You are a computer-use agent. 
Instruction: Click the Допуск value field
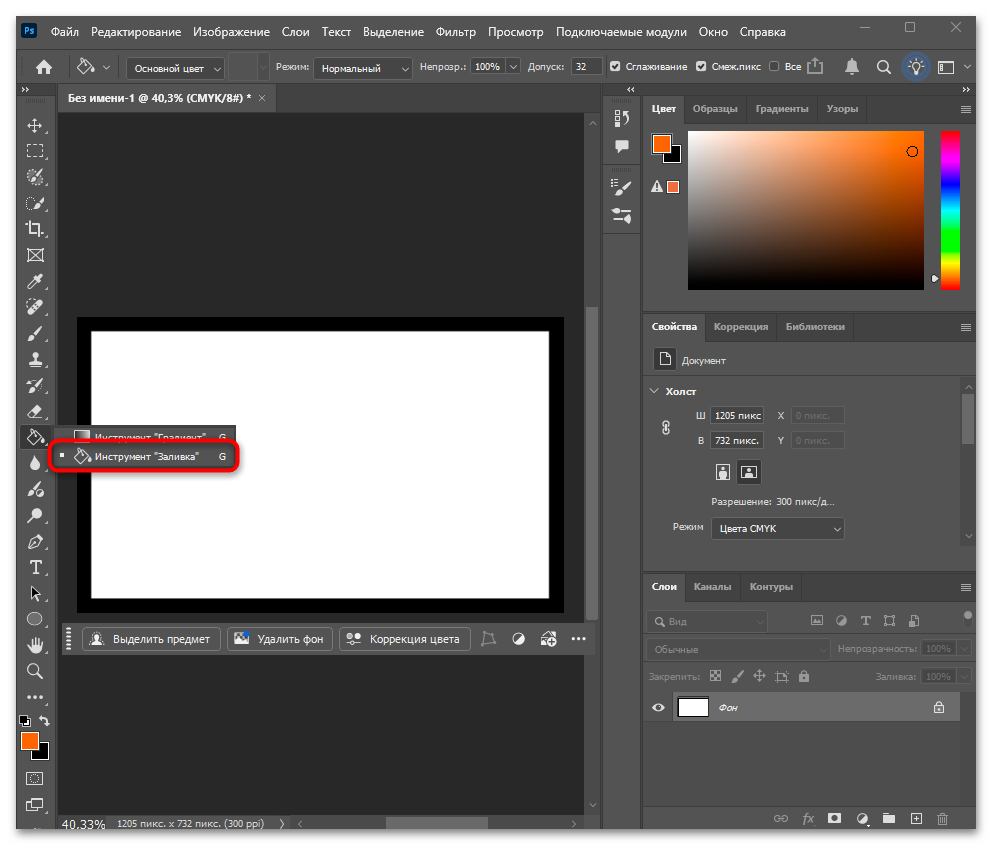[x=586, y=66]
